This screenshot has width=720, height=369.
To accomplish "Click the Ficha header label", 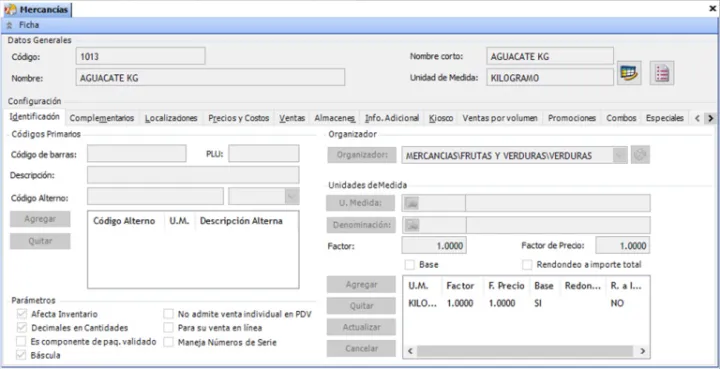I will tap(29, 25).
